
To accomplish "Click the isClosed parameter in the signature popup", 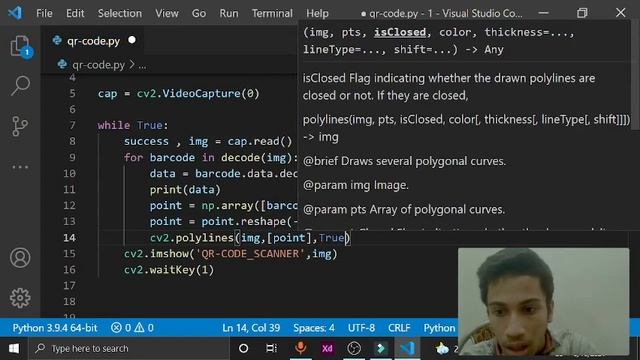I will pyautogui.click(x=400, y=32).
